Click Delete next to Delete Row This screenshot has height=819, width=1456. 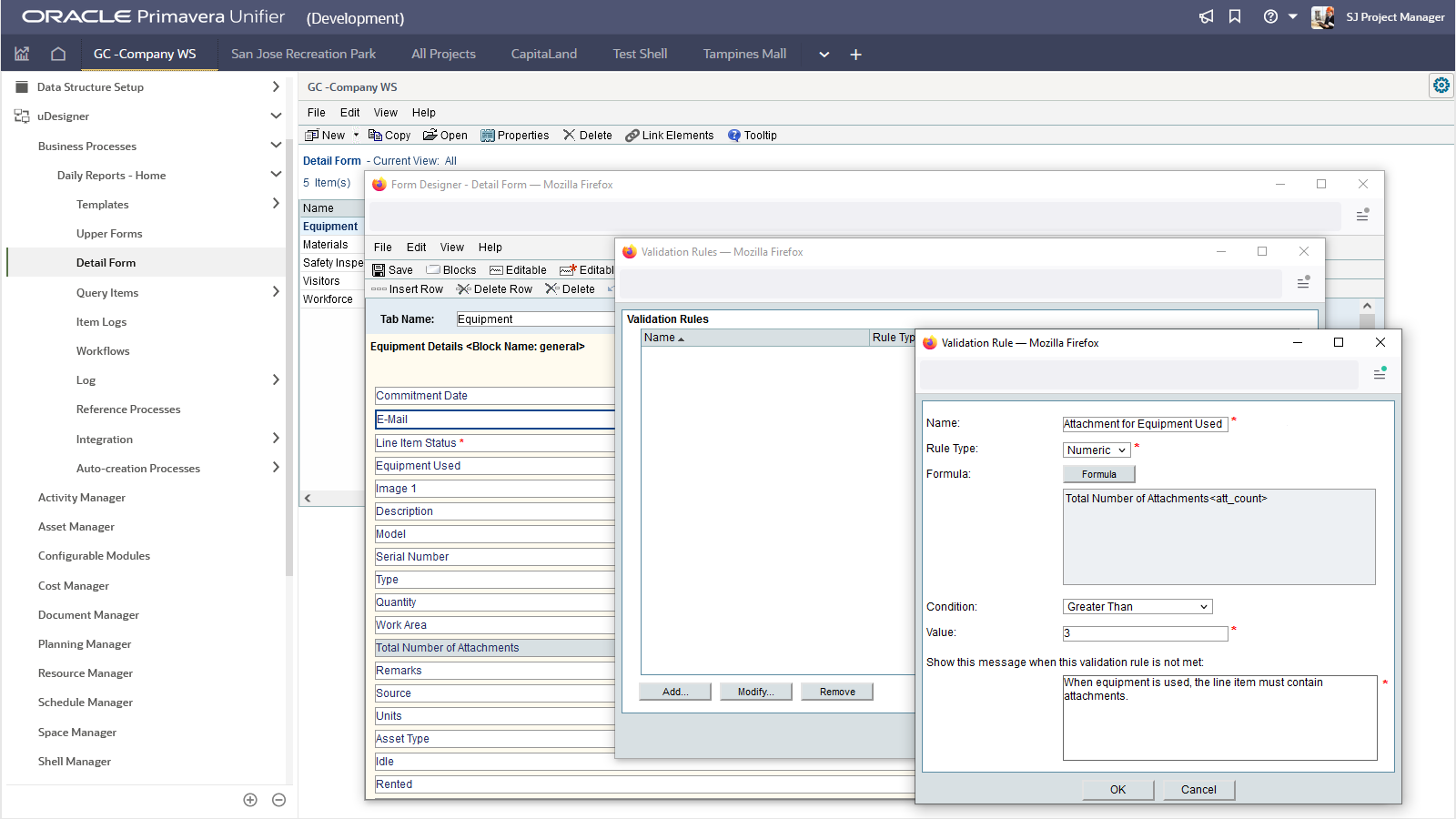[570, 288]
